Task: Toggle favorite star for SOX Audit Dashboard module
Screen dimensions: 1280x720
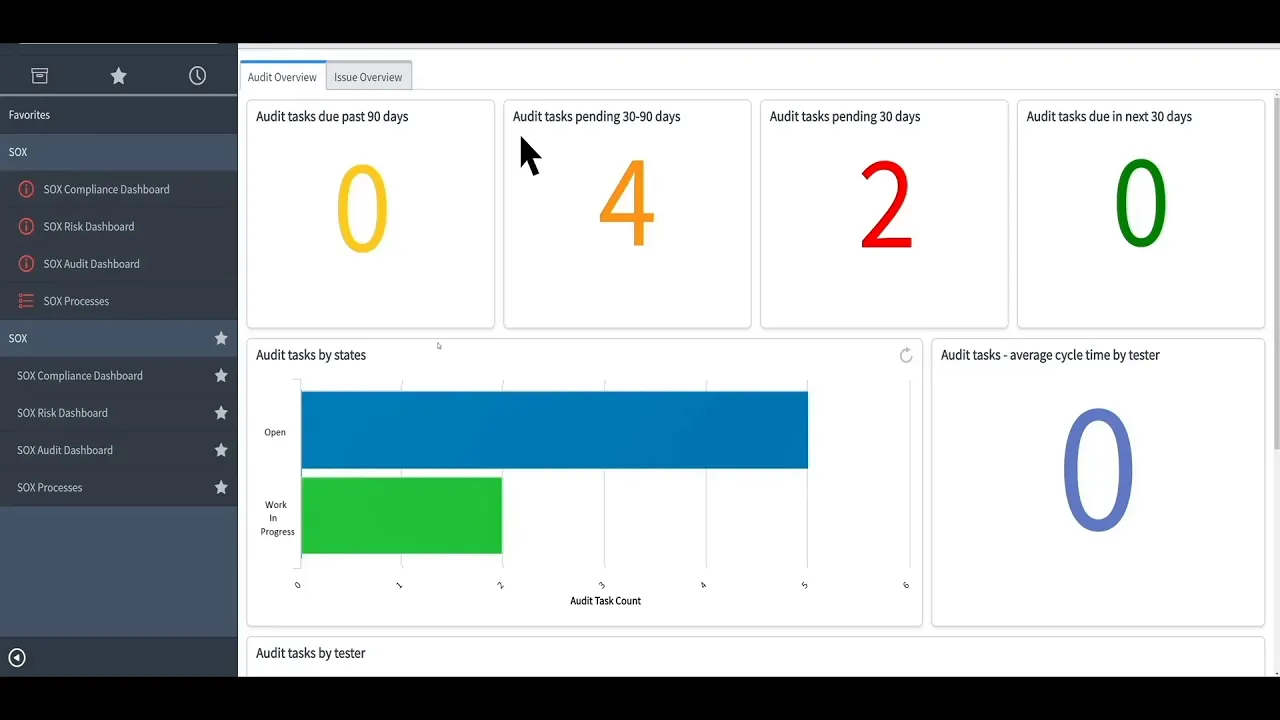Action: (221, 450)
